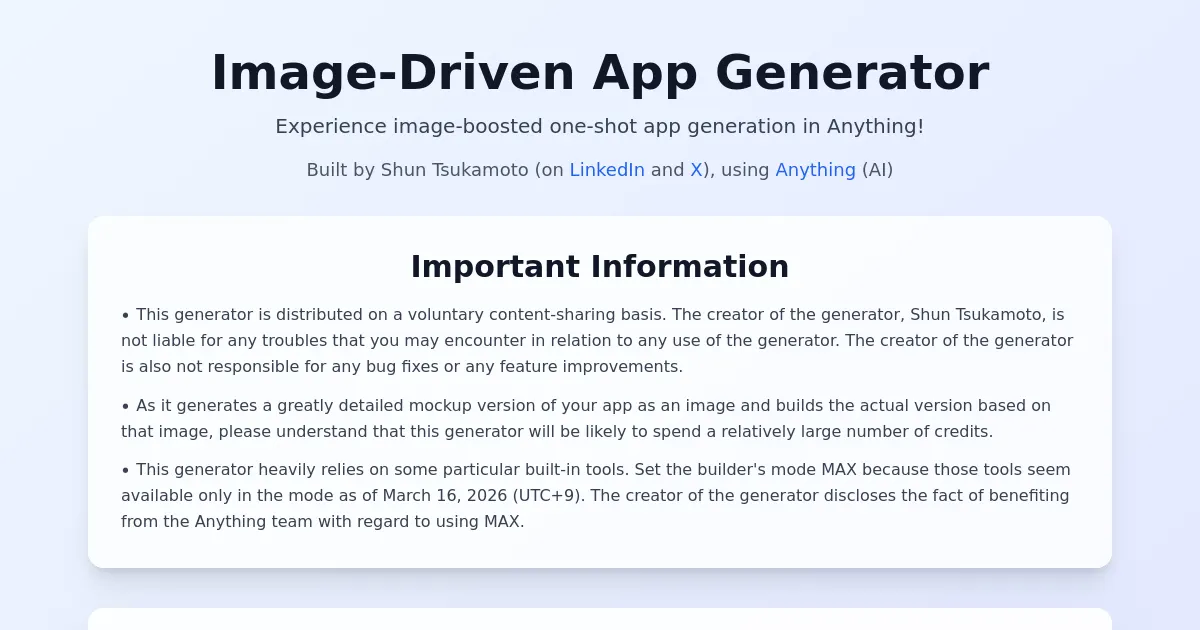Open Shun Tsukamoto's LinkedIn link
The width and height of the screenshot is (1200, 630).
coord(607,170)
